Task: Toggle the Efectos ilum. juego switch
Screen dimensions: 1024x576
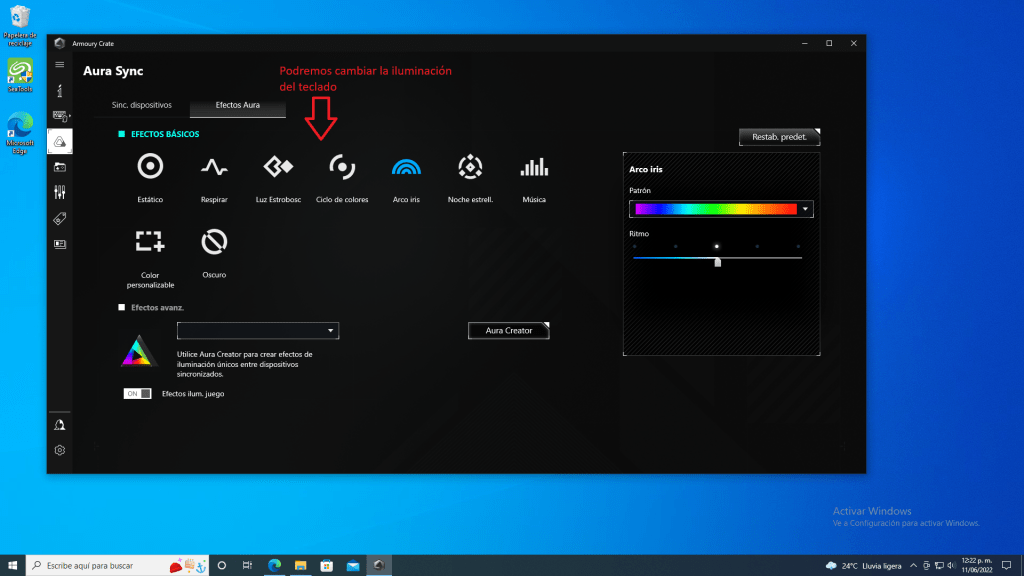Action: pyautogui.click(x=137, y=394)
